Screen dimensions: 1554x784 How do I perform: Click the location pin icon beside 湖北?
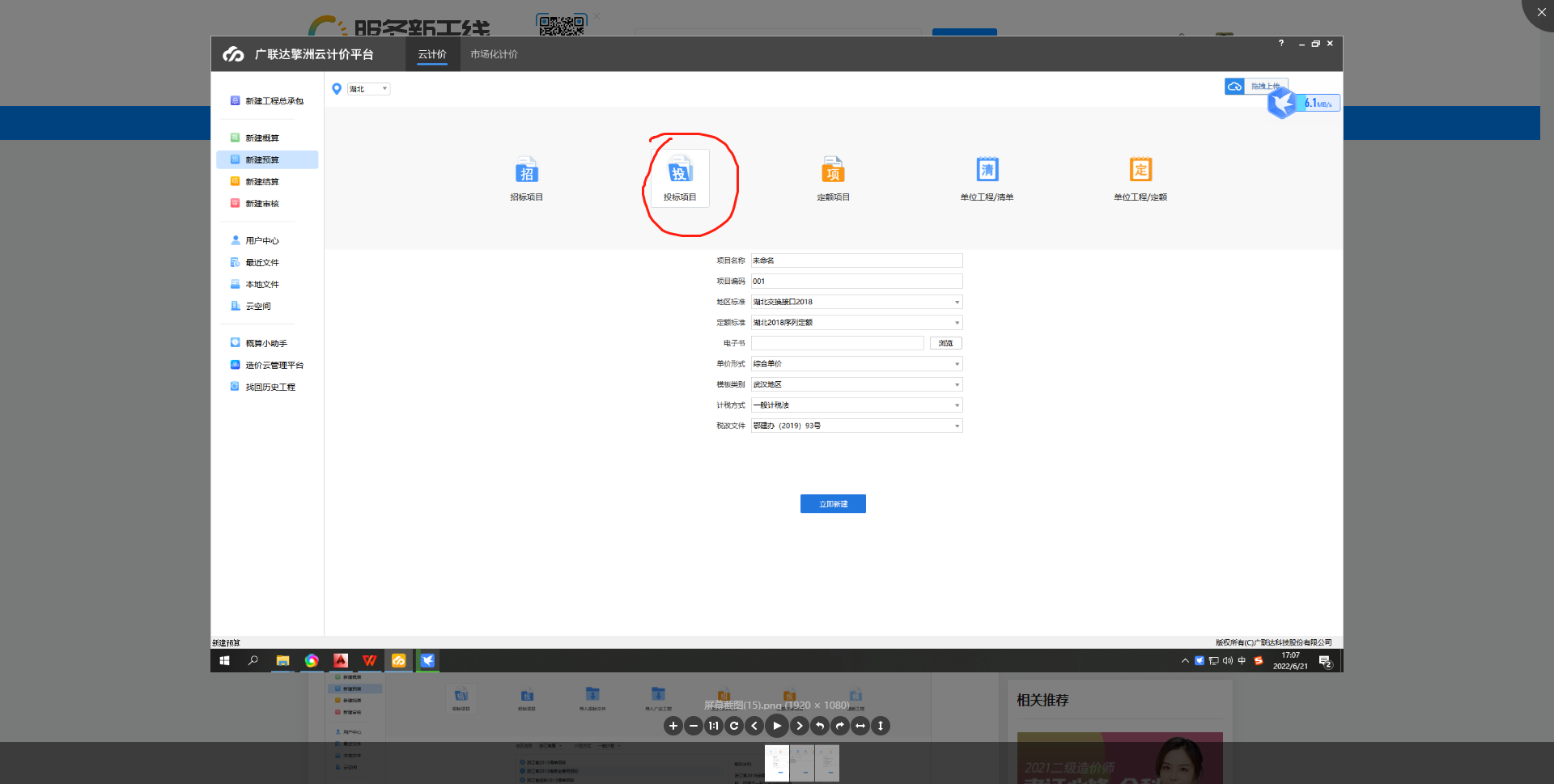coord(337,89)
